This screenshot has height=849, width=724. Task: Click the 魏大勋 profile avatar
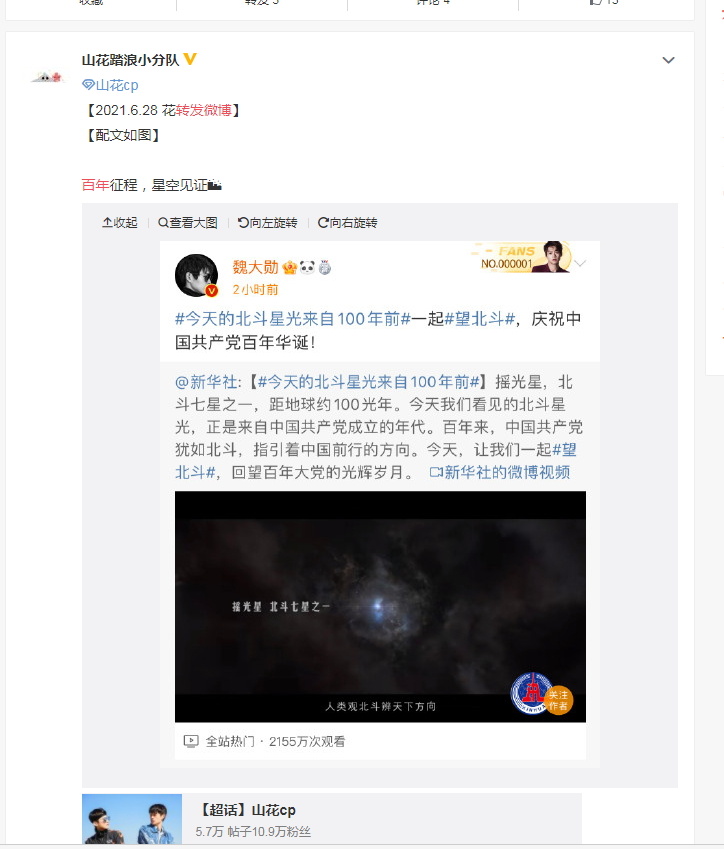[x=197, y=276]
